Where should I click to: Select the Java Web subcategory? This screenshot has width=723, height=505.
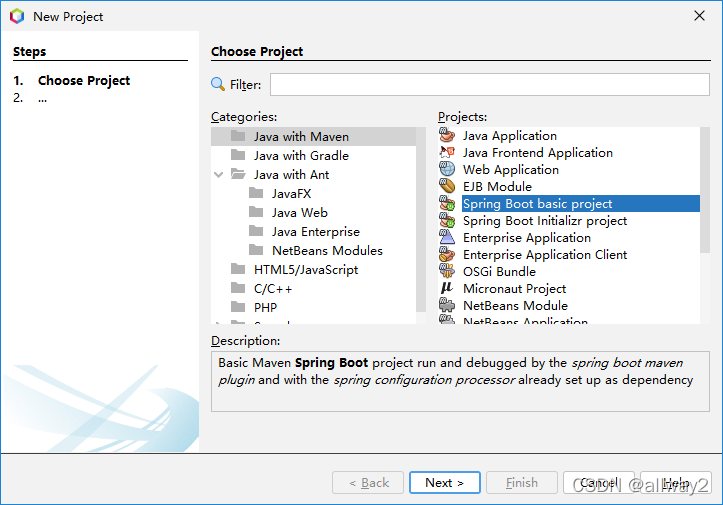pos(300,213)
